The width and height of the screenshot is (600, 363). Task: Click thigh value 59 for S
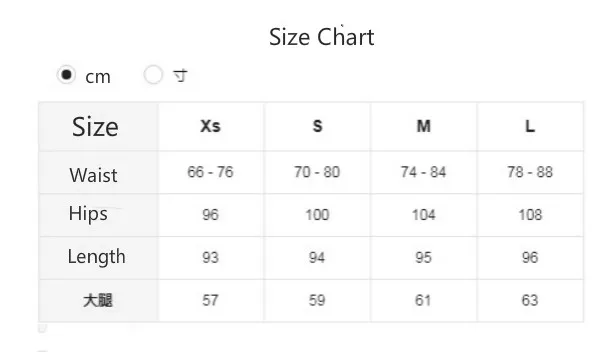coord(317,300)
